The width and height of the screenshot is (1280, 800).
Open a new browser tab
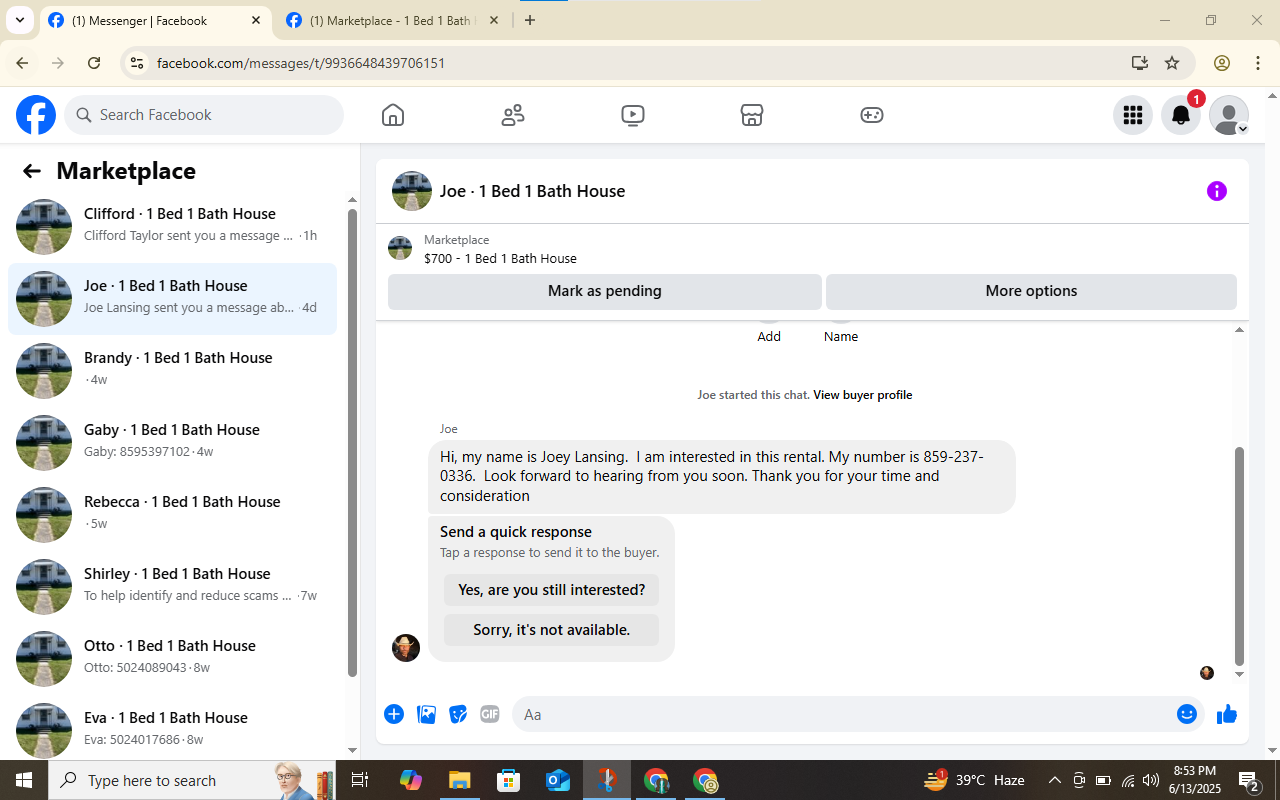tap(530, 20)
